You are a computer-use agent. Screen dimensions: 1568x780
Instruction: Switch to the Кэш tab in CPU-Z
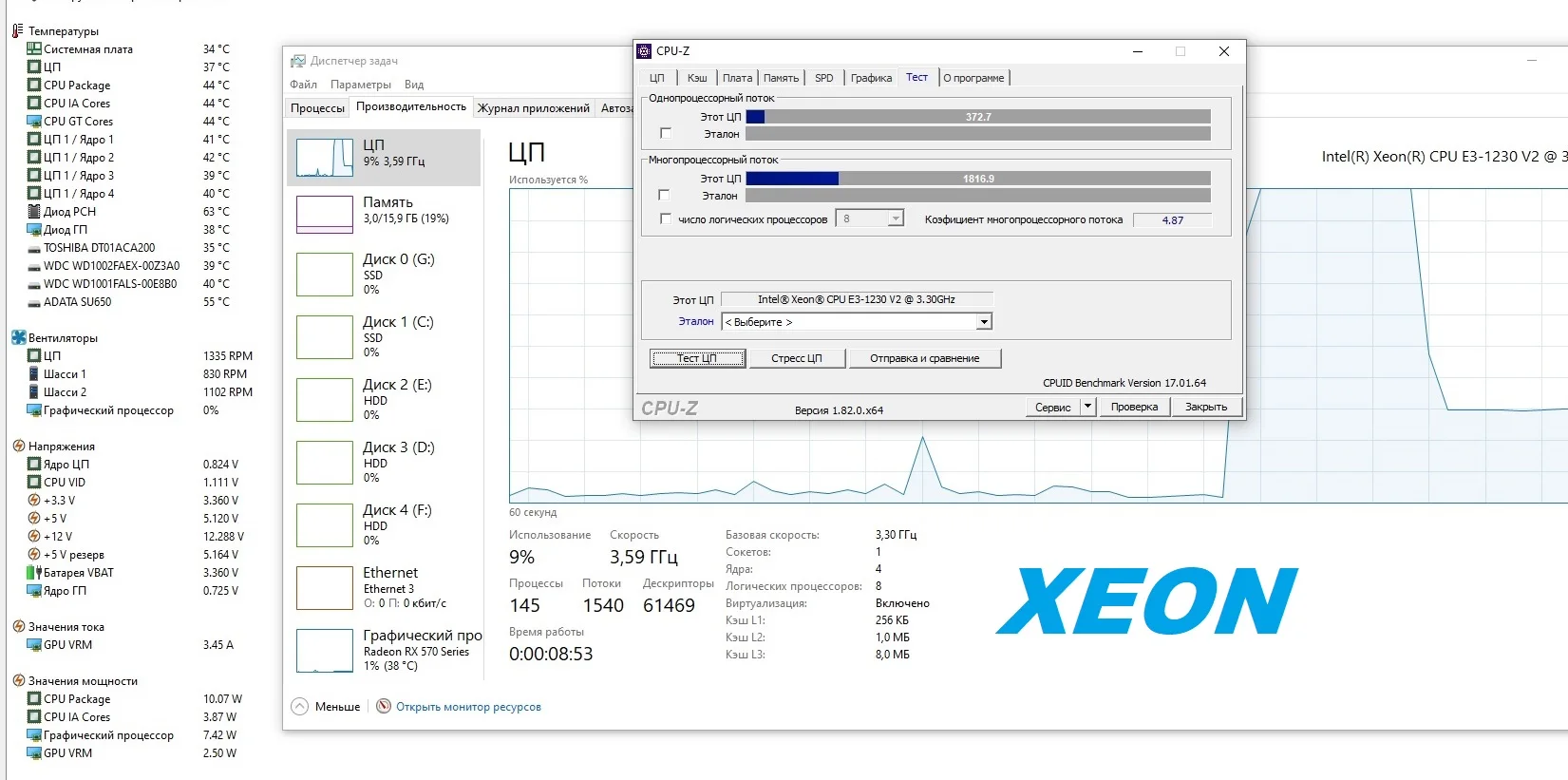(697, 78)
